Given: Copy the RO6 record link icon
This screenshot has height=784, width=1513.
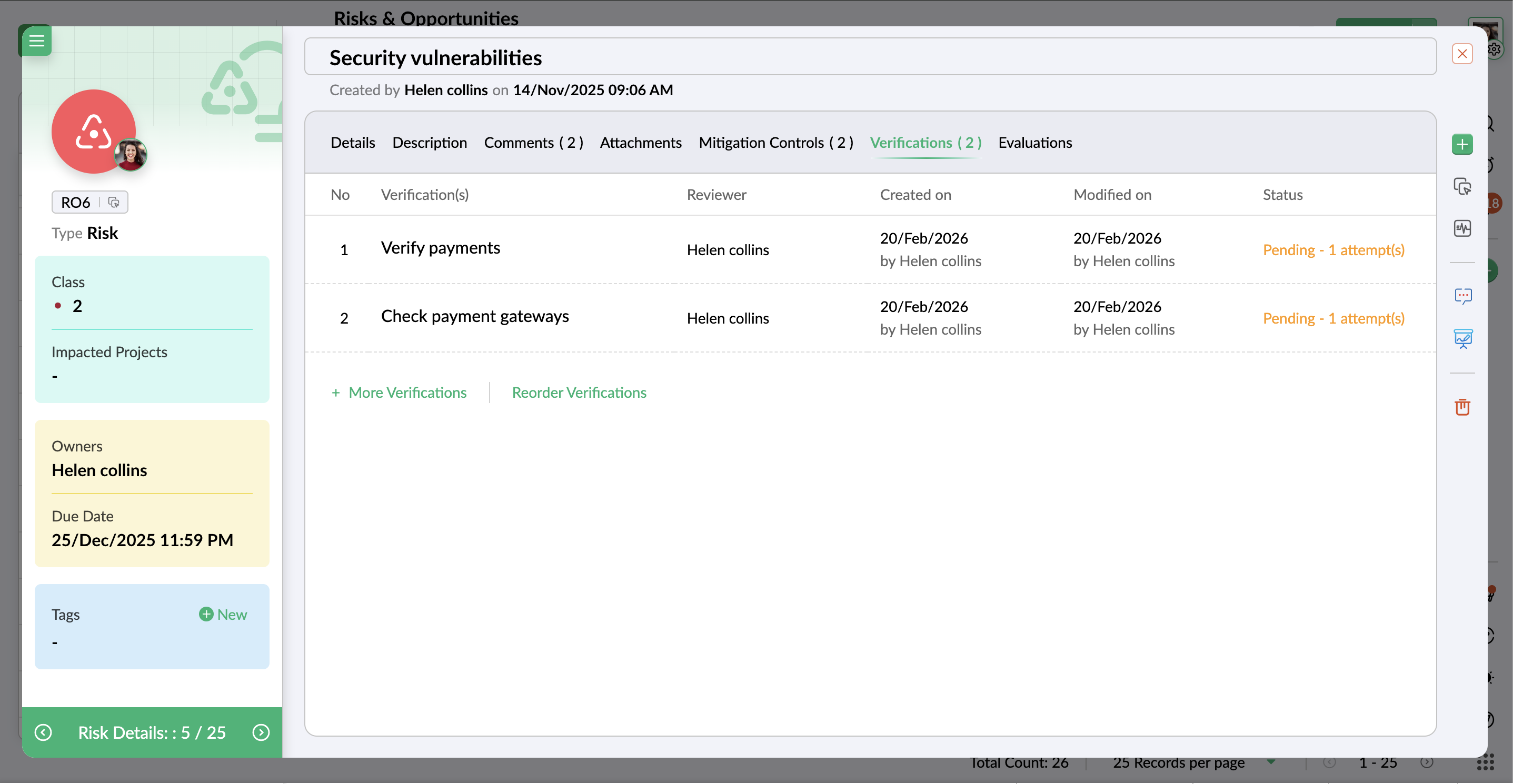Looking at the screenshot, I should point(114,203).
